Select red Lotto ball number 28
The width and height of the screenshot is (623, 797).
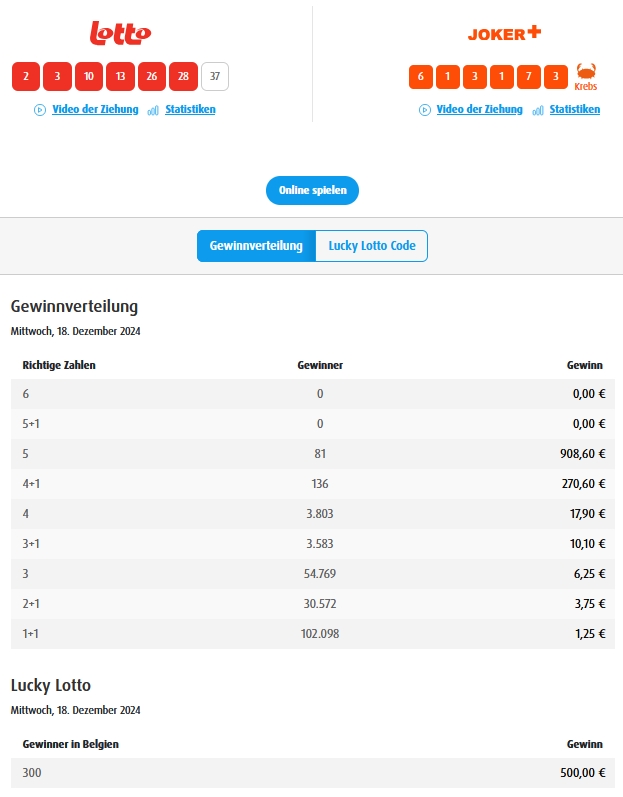183,76
